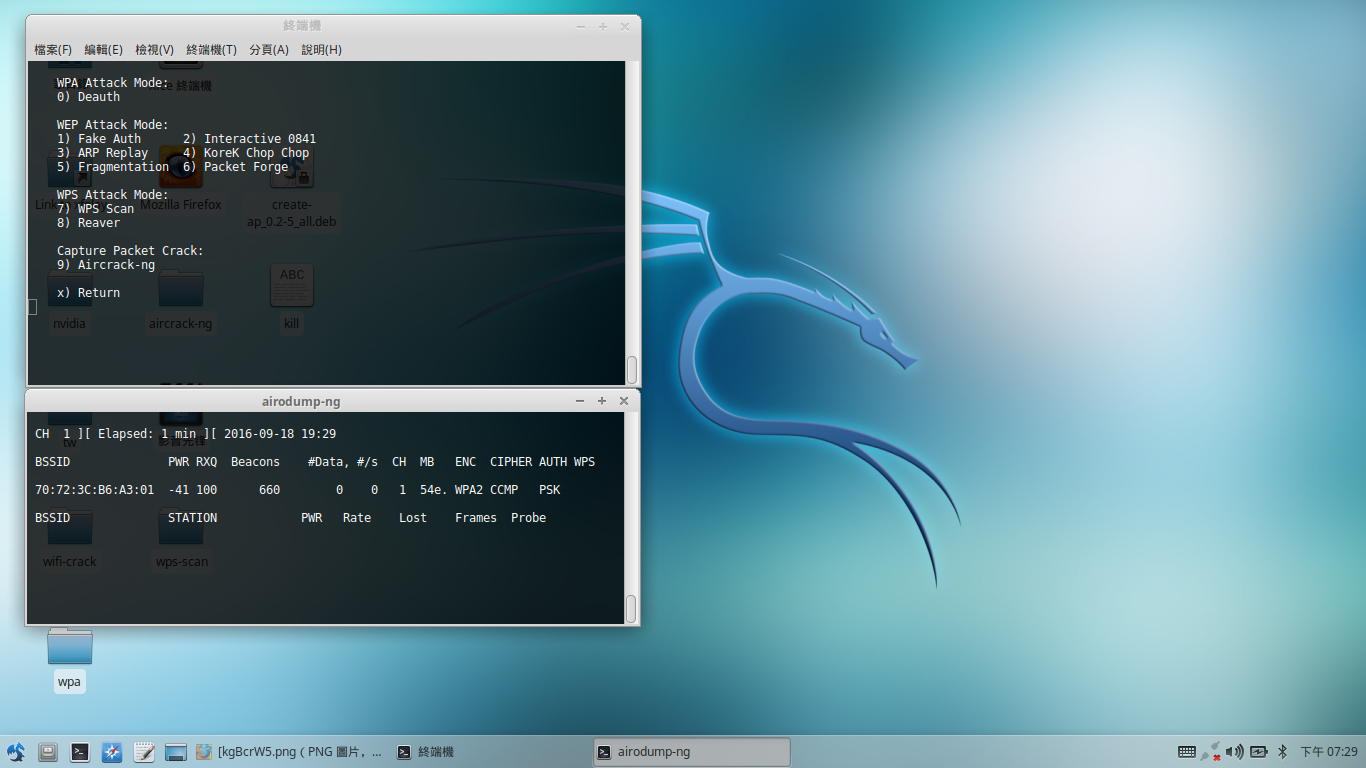Viewport: 1366px width, 768px height.
Task: Click the terminal window scrollbar handle
Action: 632,369
